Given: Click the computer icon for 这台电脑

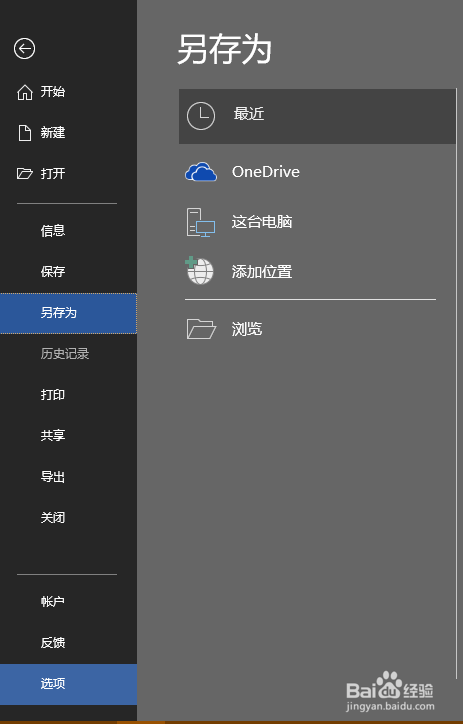Looking at the screenshot, I should click(201, 223).
